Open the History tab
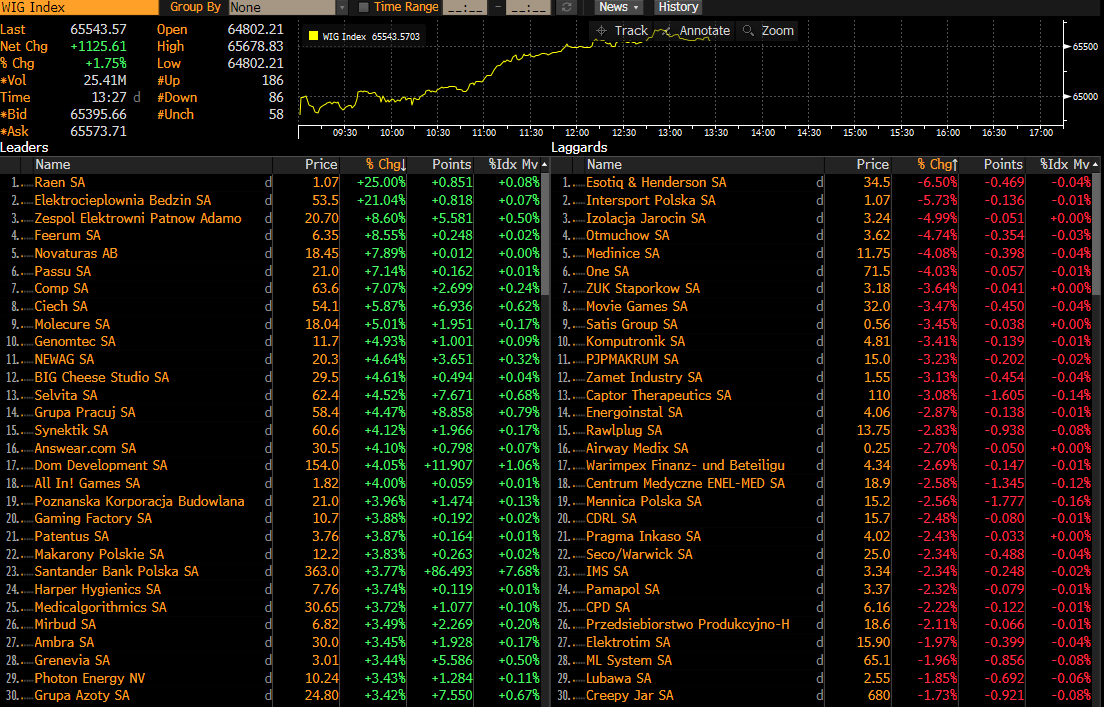The height and width of the screenshot is (707, 1104). [678, 7]
